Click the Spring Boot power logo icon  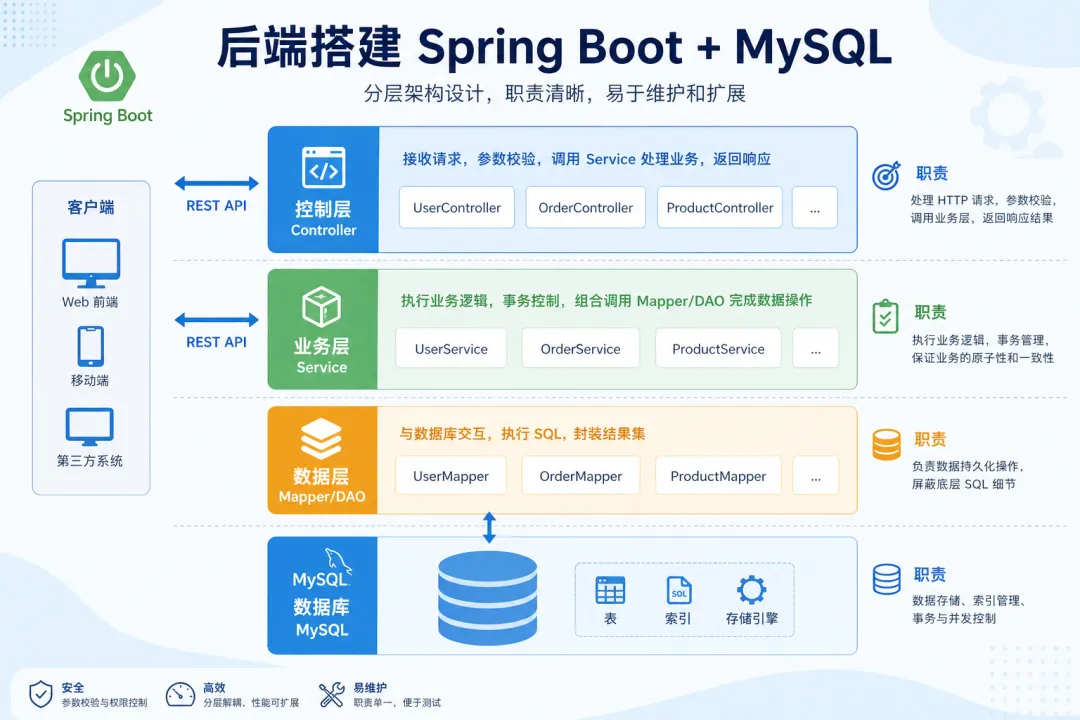107,76
